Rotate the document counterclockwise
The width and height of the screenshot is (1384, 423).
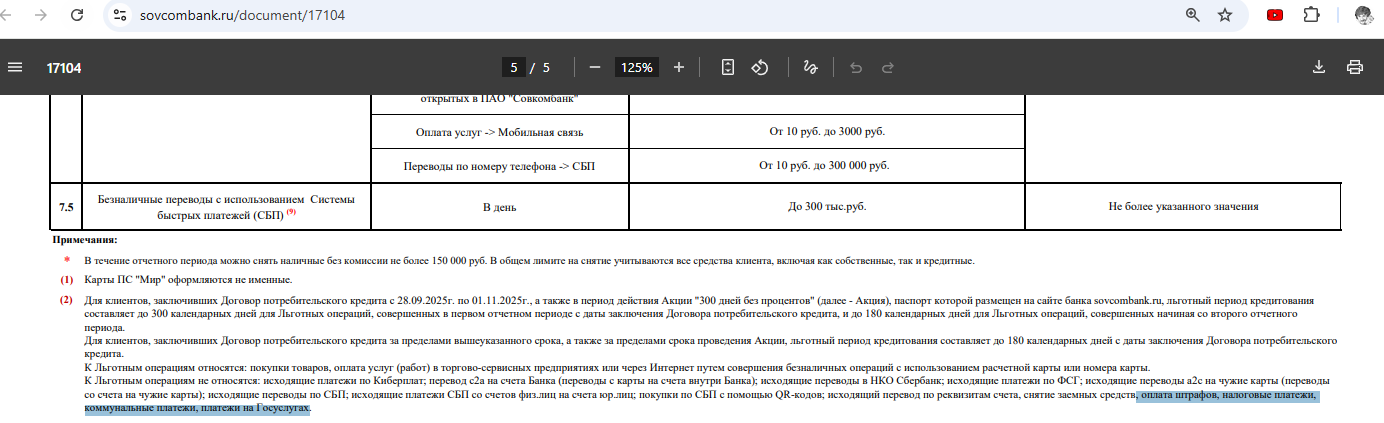(759, 67)
